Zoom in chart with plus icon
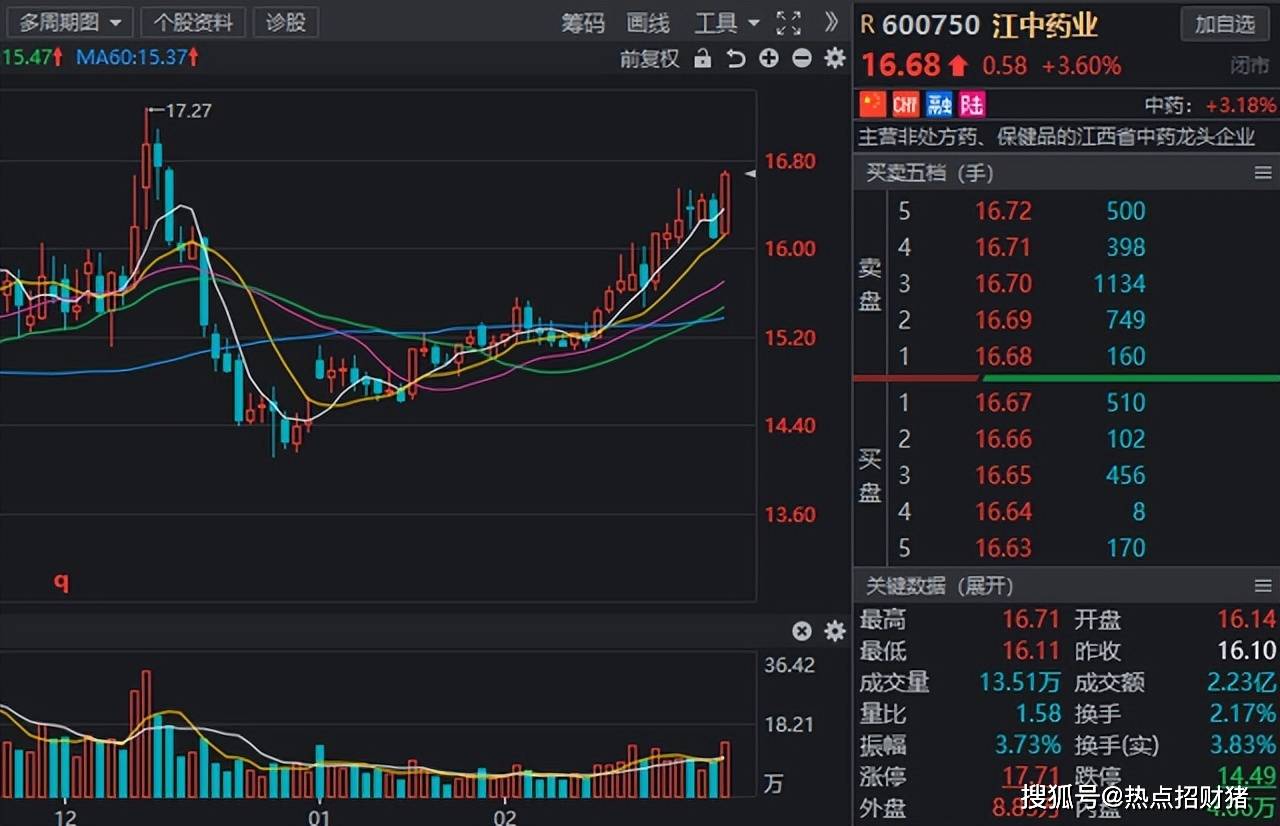This screenshot has width=1280, height=826. (x=768, y=59)
